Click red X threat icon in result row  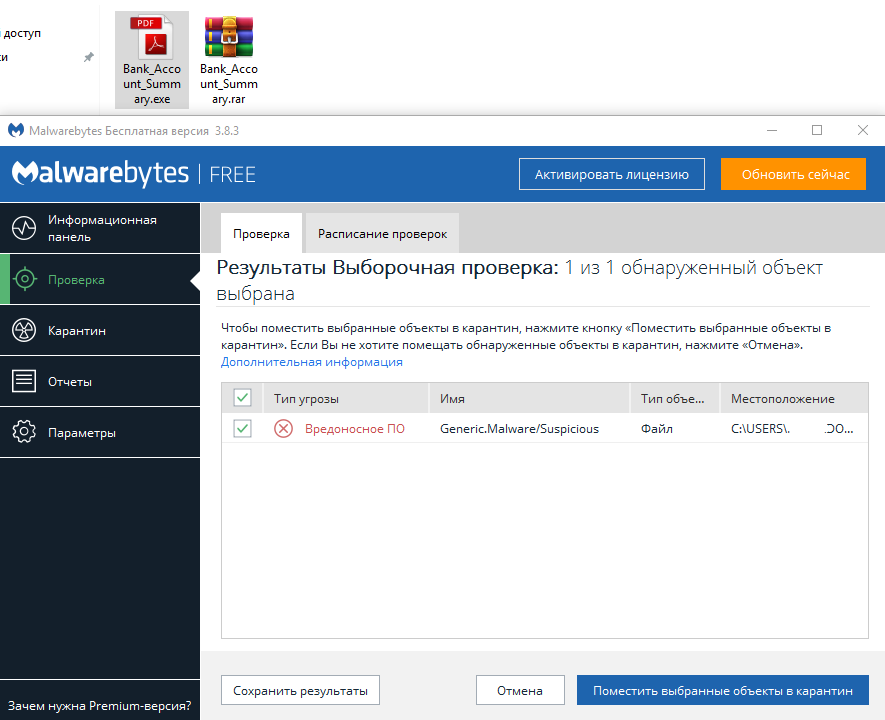[283, 429]
